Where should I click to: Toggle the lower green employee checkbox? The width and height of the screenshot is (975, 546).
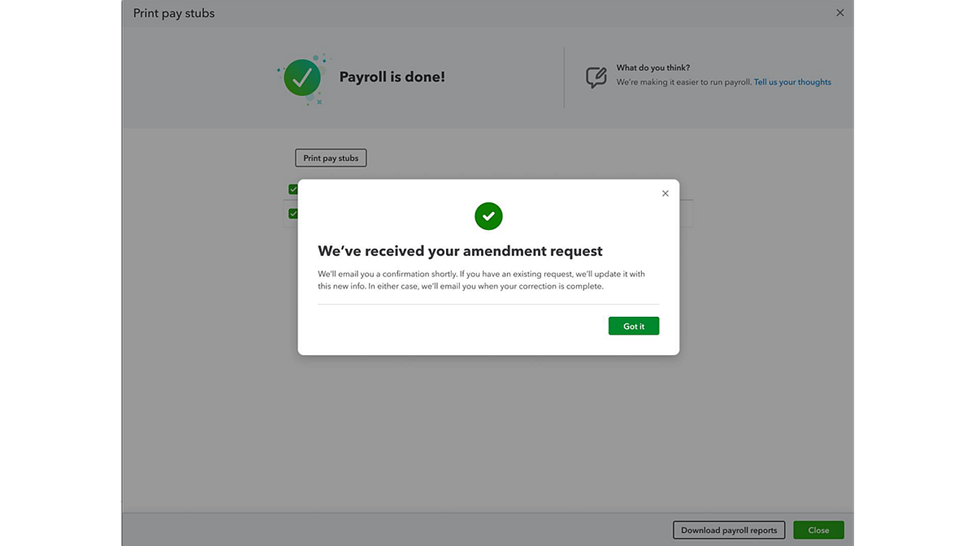coord(293,213)
